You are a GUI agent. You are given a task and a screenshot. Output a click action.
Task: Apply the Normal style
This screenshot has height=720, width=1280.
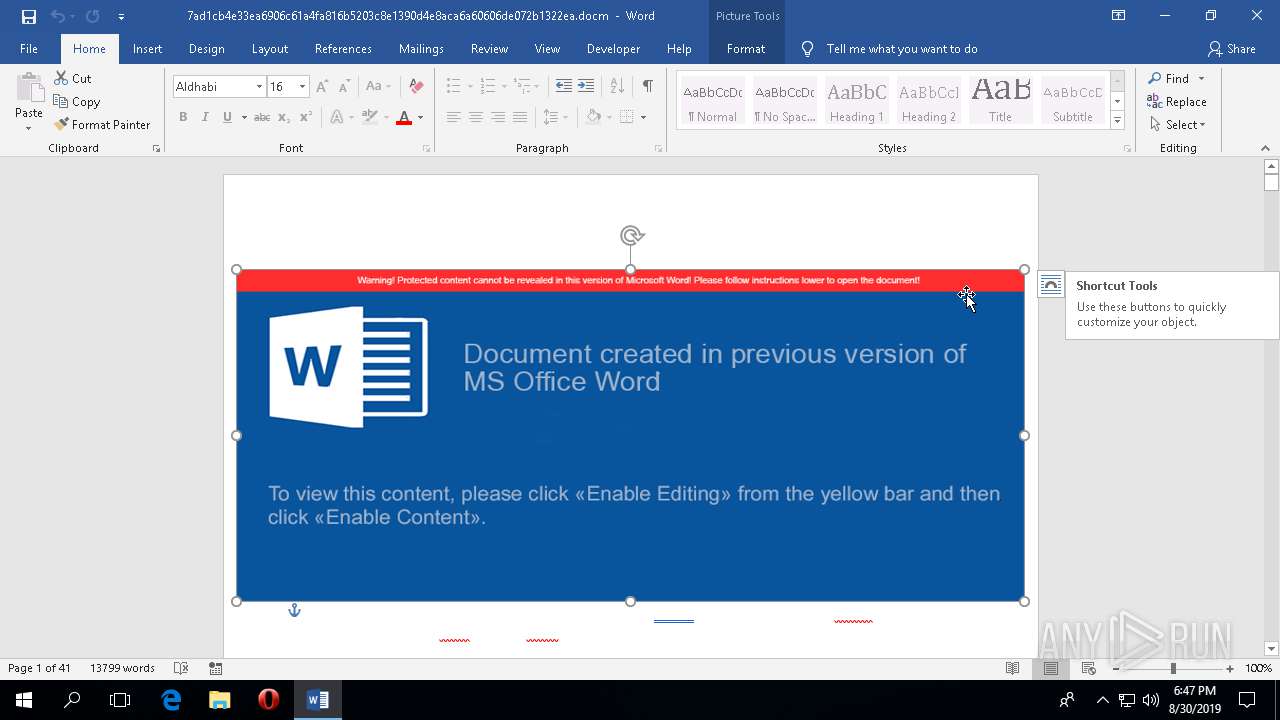(712, 101)
